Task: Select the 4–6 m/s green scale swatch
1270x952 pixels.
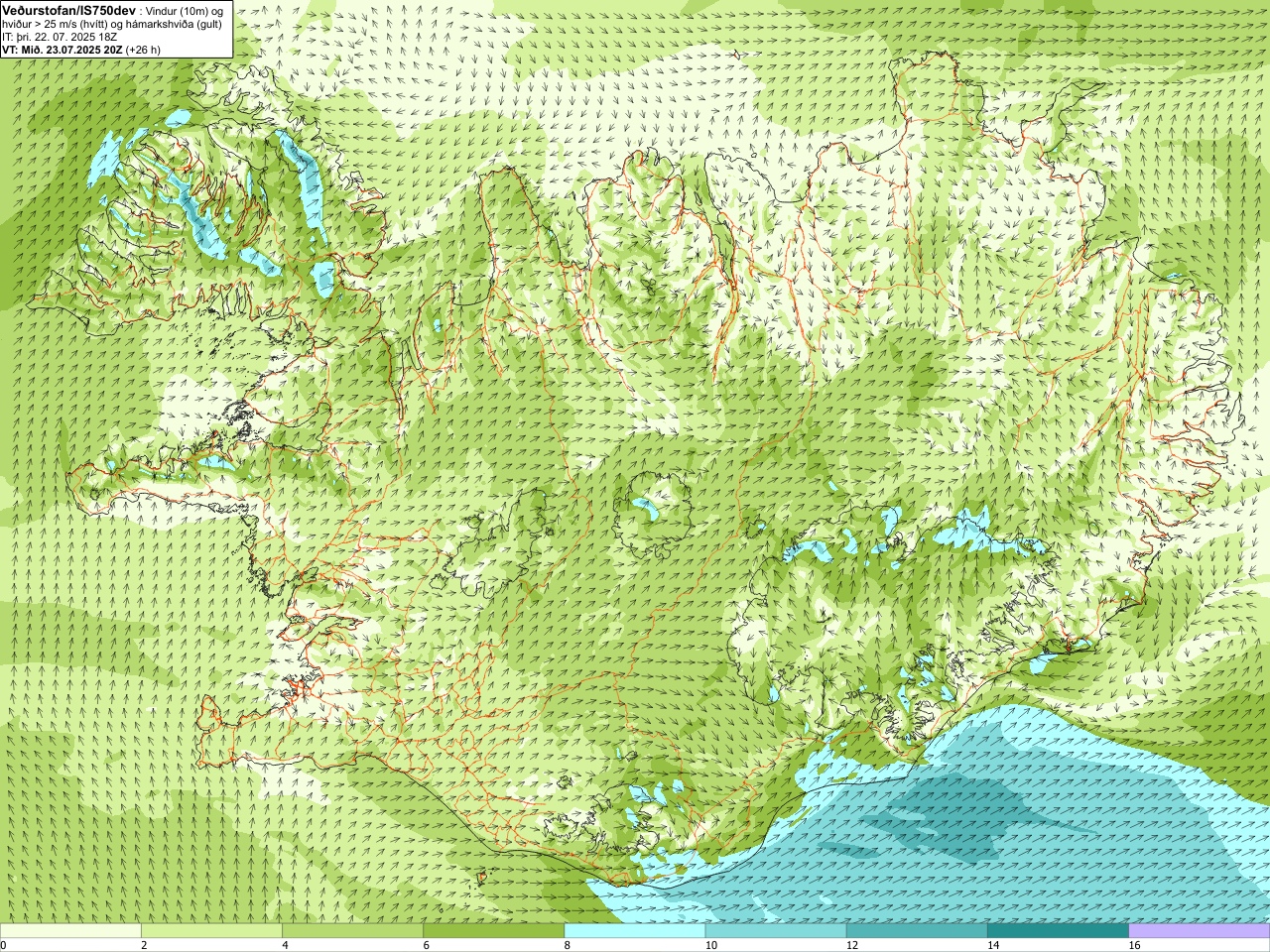Action: click(x=352, y=931)
